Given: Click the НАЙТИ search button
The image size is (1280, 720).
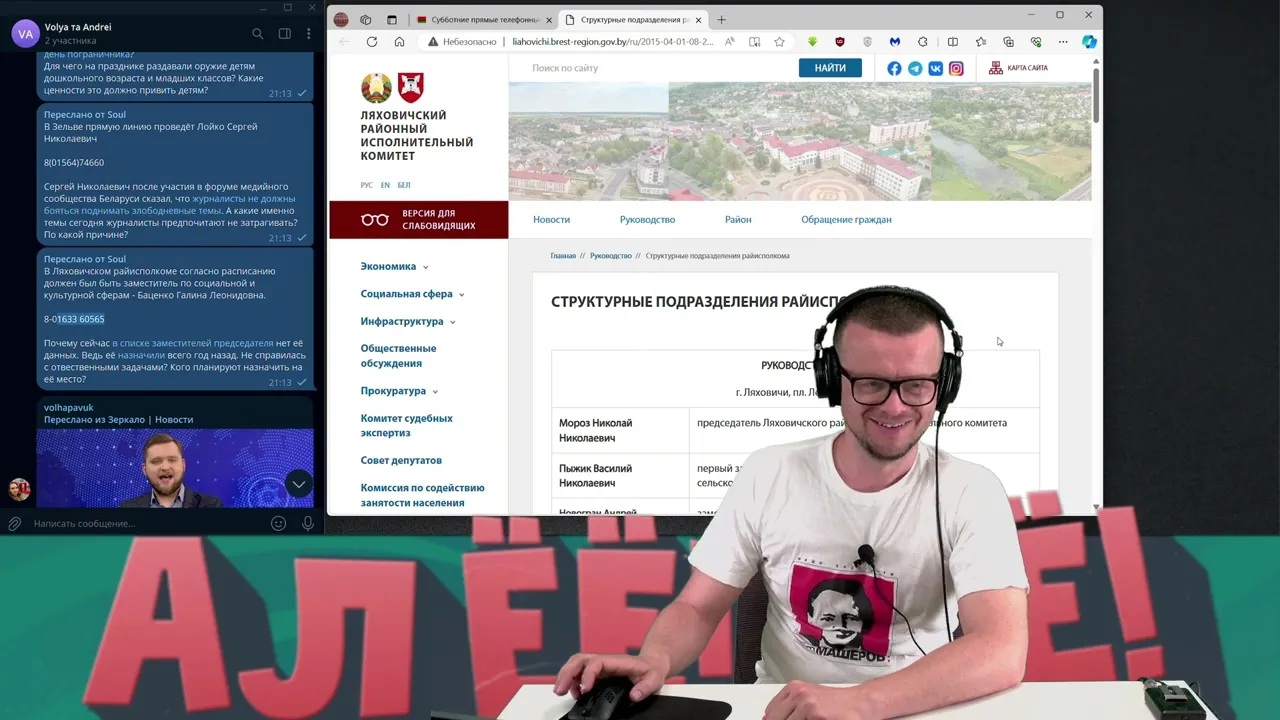Looking at the screenshot, I should point(830,68).
